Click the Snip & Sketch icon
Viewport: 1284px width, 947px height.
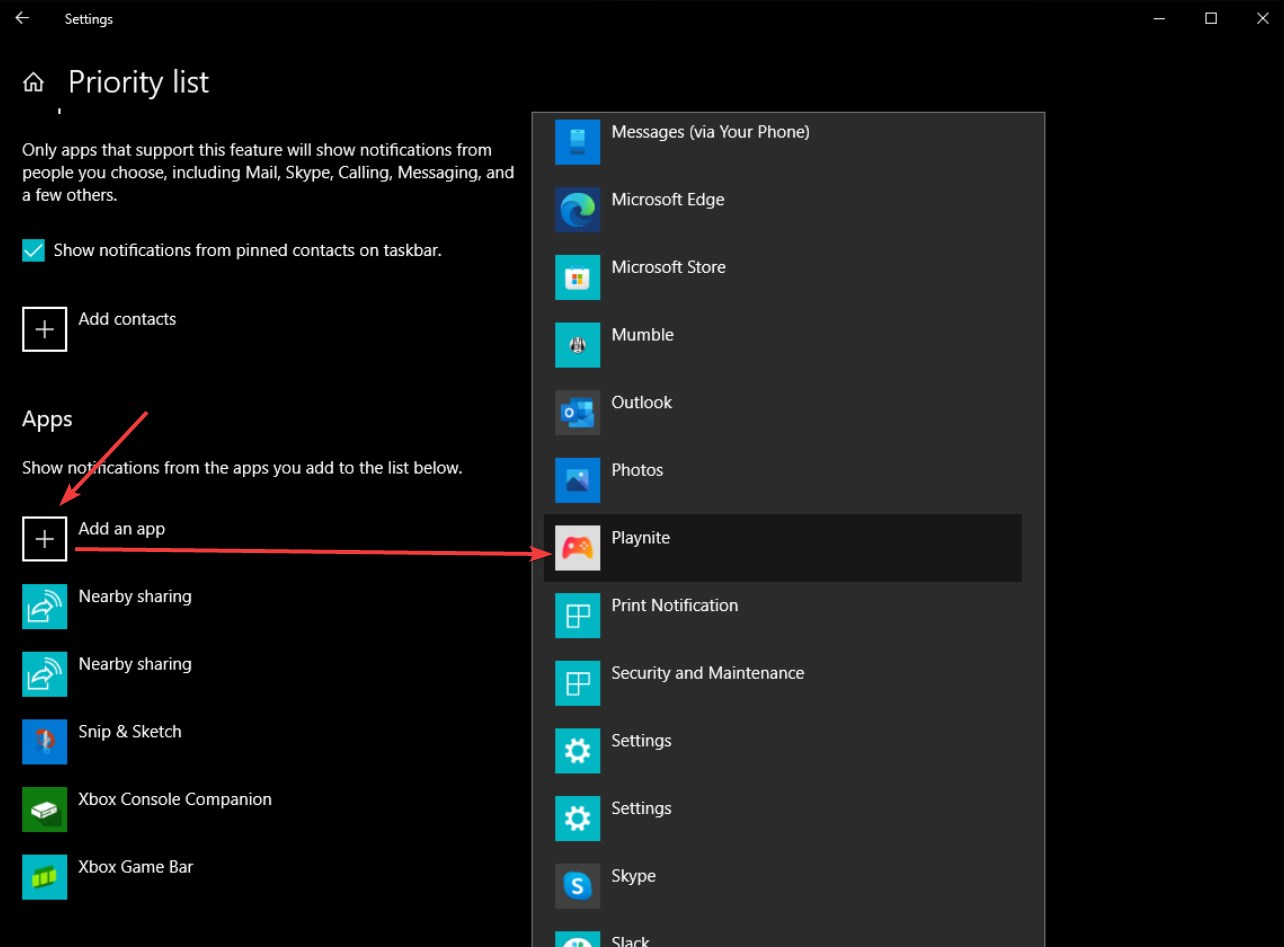45,742
